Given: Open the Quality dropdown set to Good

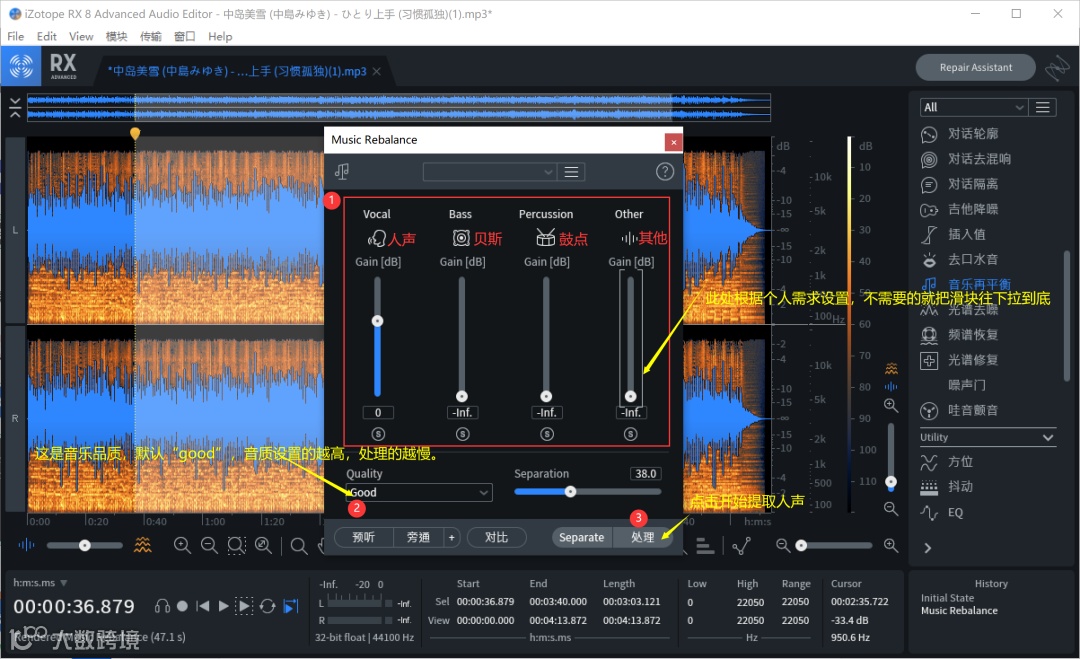Looking at the screenshot, I should pyautogui.click(x=419, y=492).
